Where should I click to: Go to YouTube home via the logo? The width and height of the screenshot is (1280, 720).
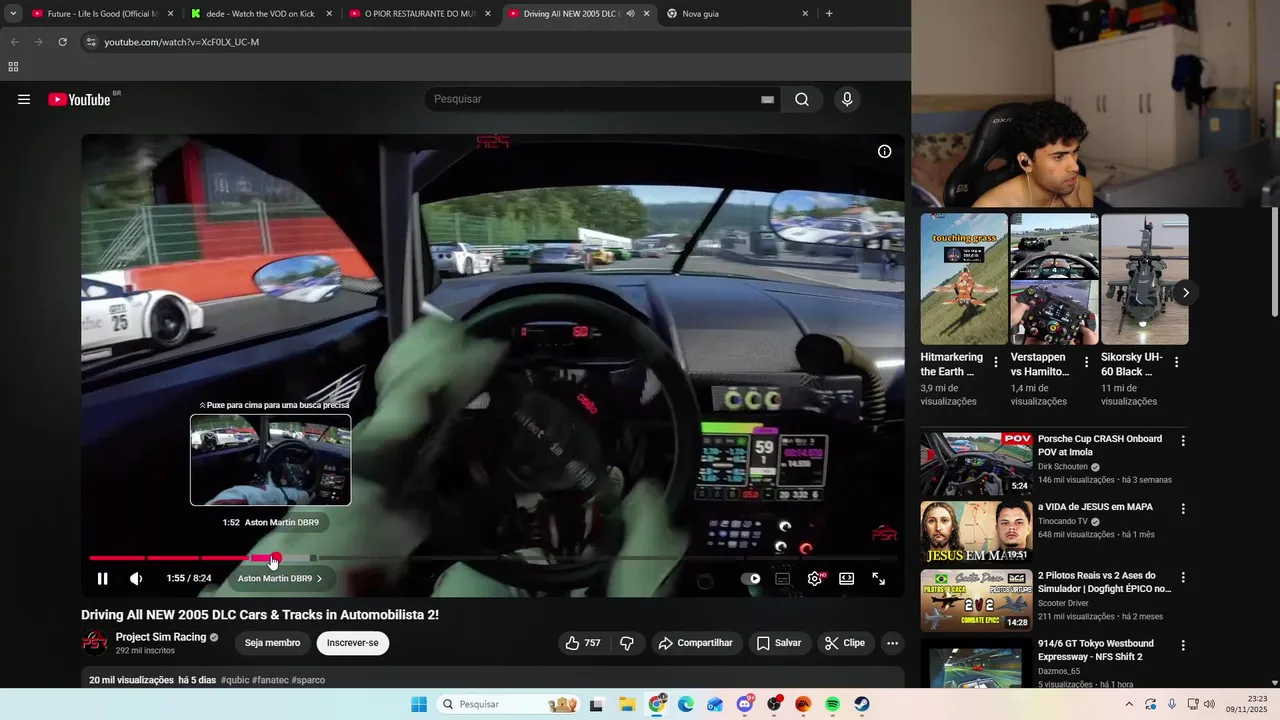tap(80, 99)
